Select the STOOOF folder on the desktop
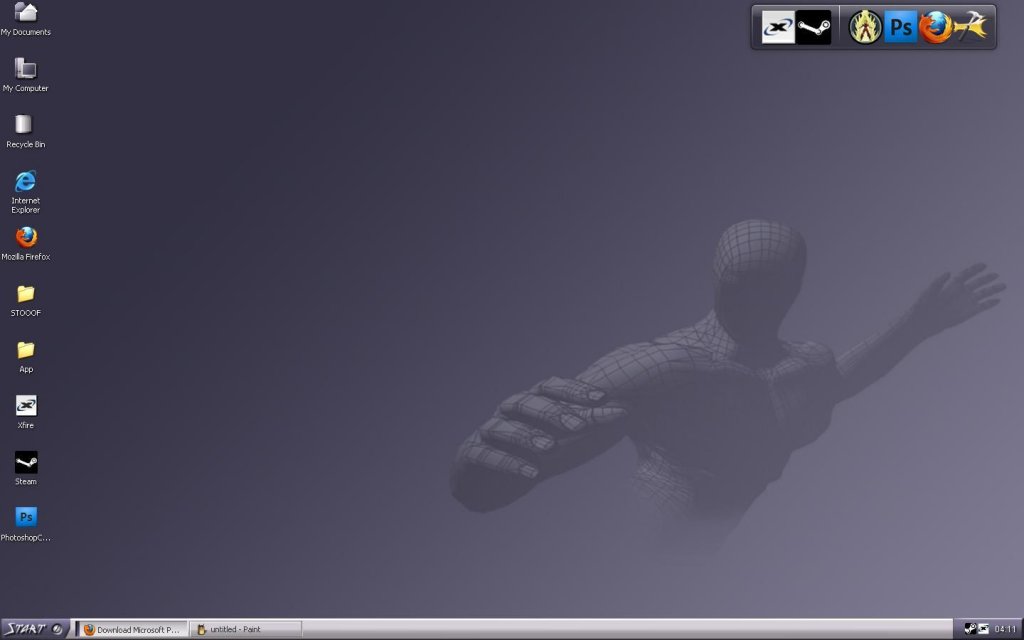This screenshot has width=1024, height=640. click(25, 300)
